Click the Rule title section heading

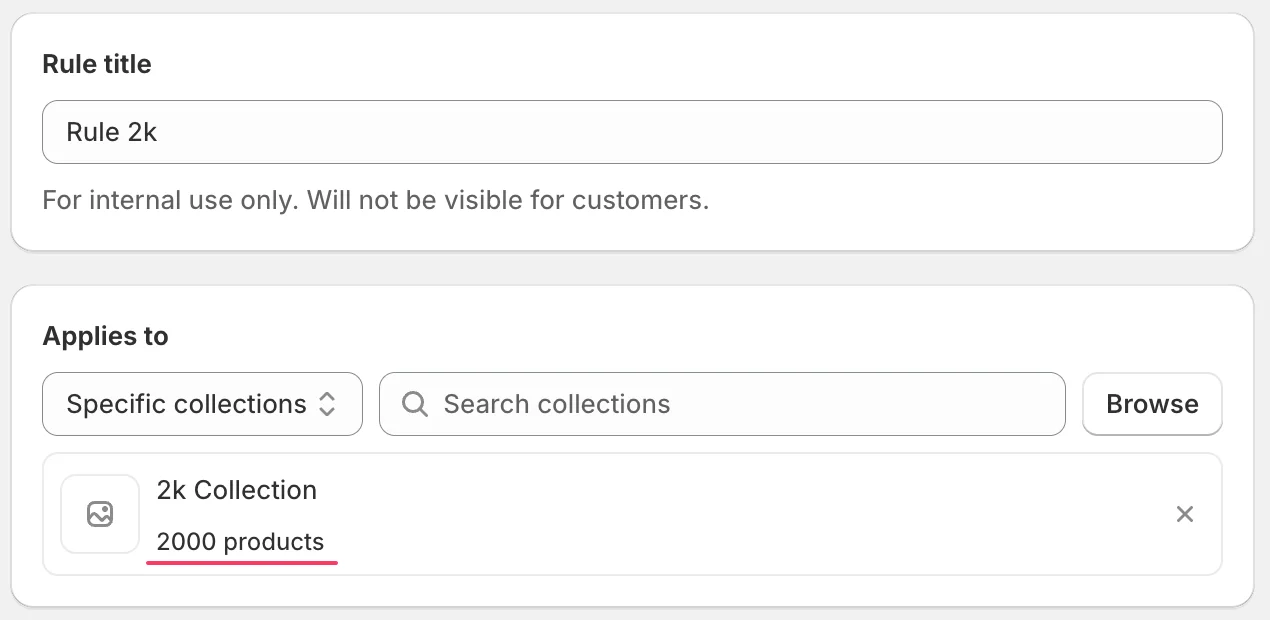96,64
